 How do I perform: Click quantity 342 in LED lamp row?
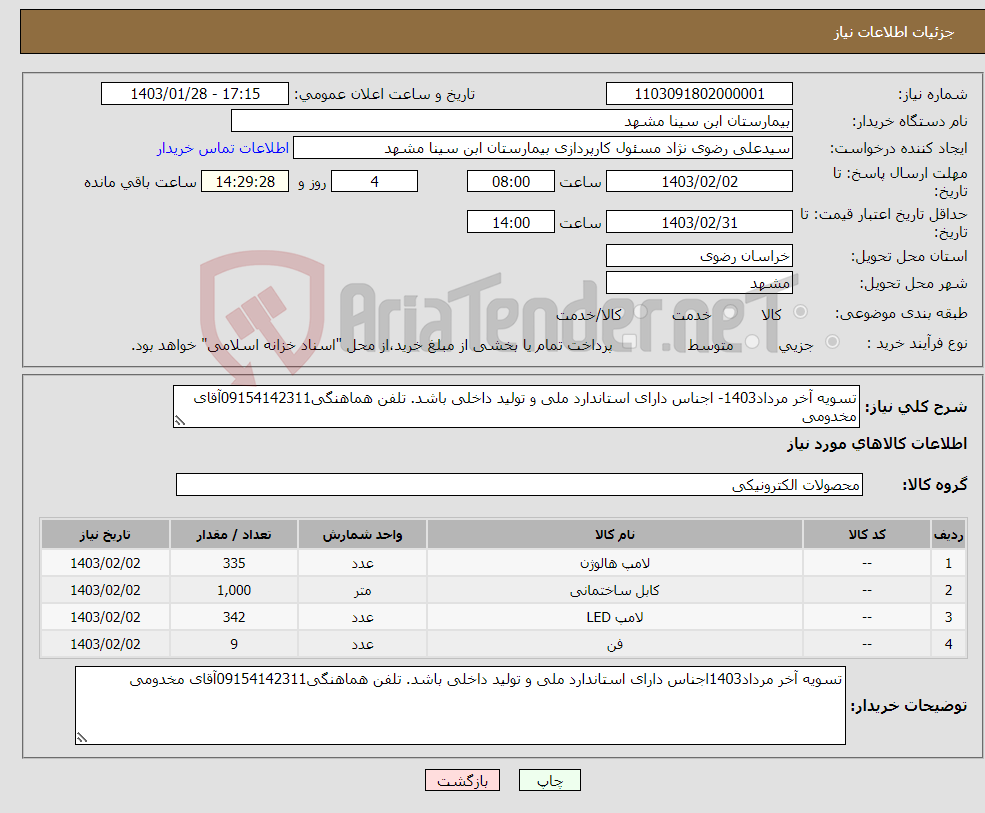point(234,617)
